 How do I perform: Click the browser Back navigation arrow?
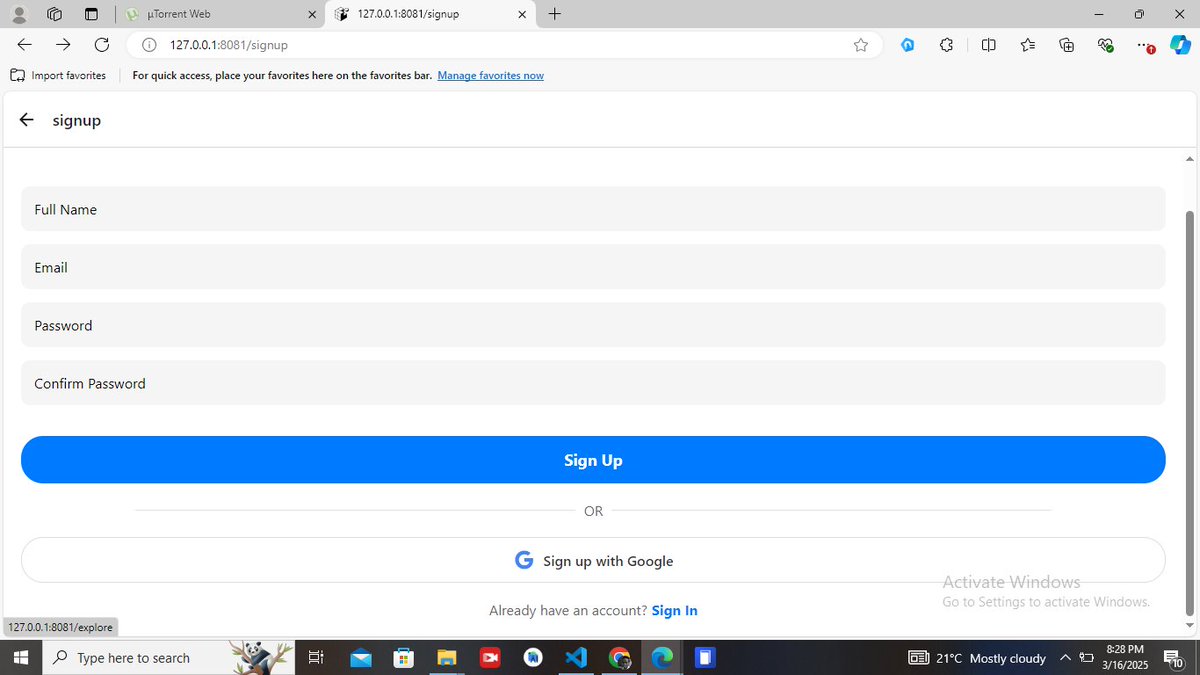pyautogui.click(x=25, y=44)
